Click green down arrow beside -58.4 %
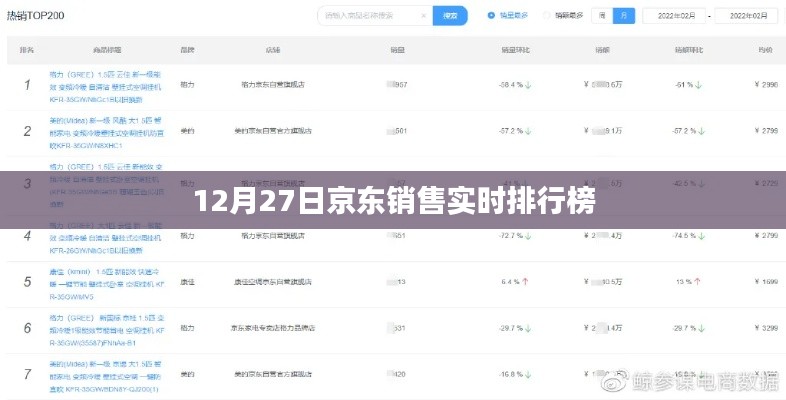The height and width of the screenshot is (400, 786). 528,85
